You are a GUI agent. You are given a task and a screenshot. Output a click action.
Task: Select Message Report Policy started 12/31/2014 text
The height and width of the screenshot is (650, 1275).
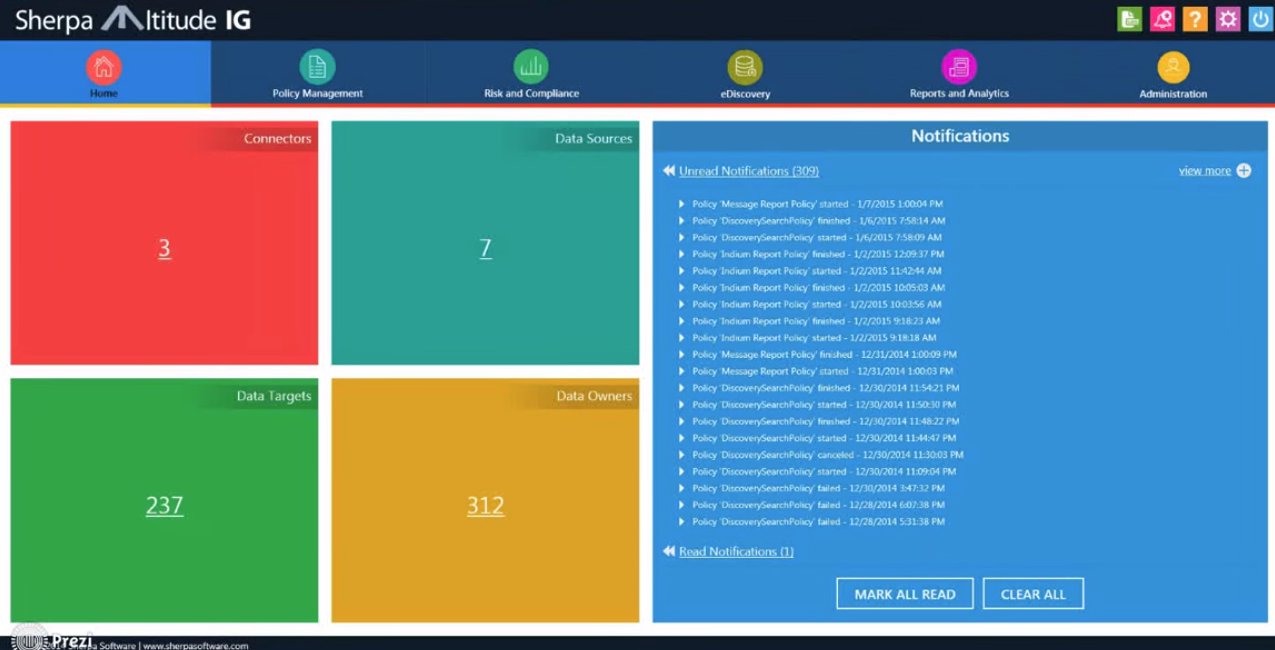tap(823, 371)
